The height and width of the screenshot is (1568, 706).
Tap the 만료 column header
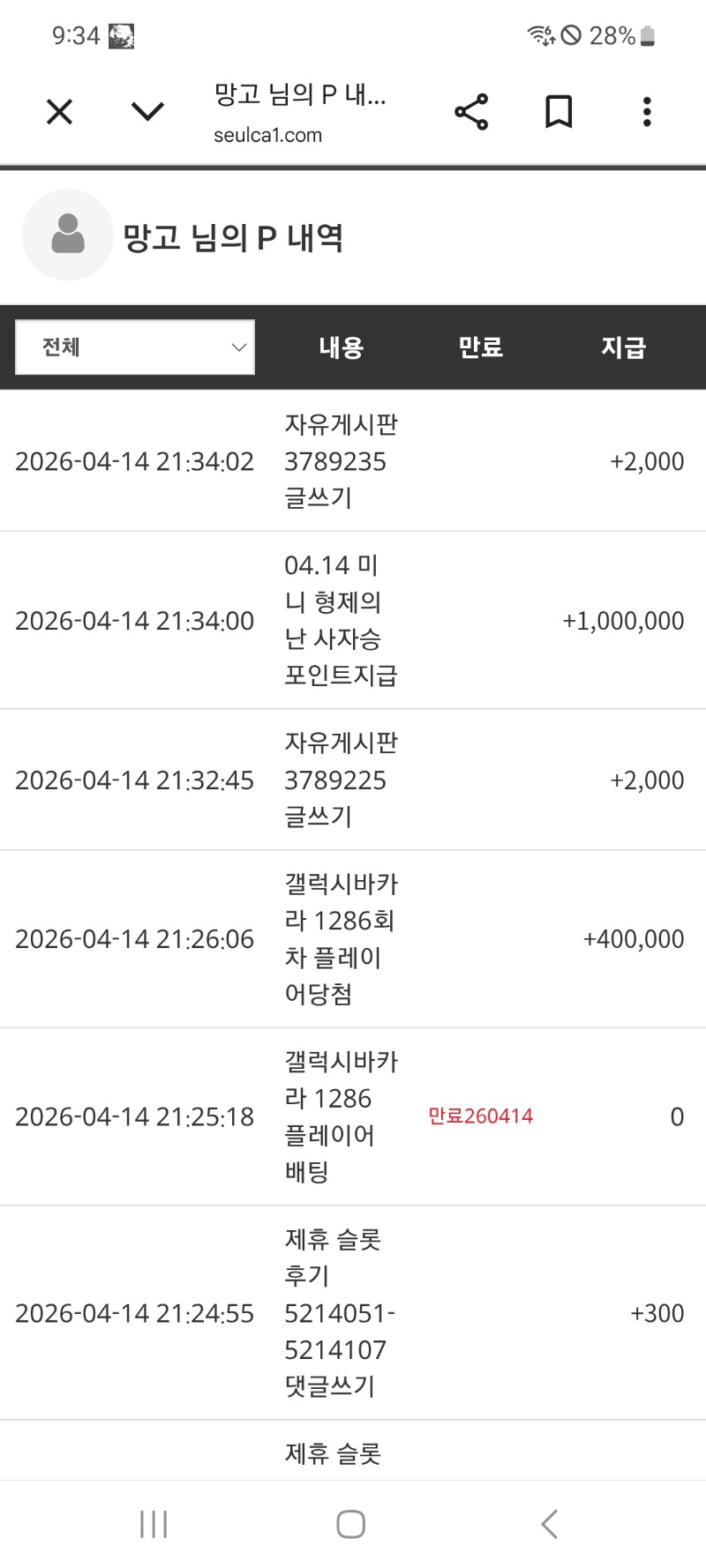coord(481,347)
